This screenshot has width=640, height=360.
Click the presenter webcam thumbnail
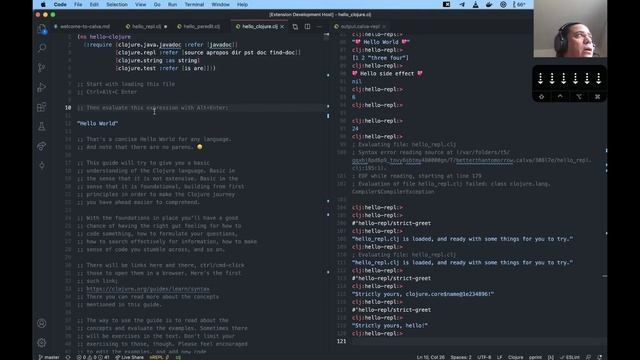click(x=570, y=29)
